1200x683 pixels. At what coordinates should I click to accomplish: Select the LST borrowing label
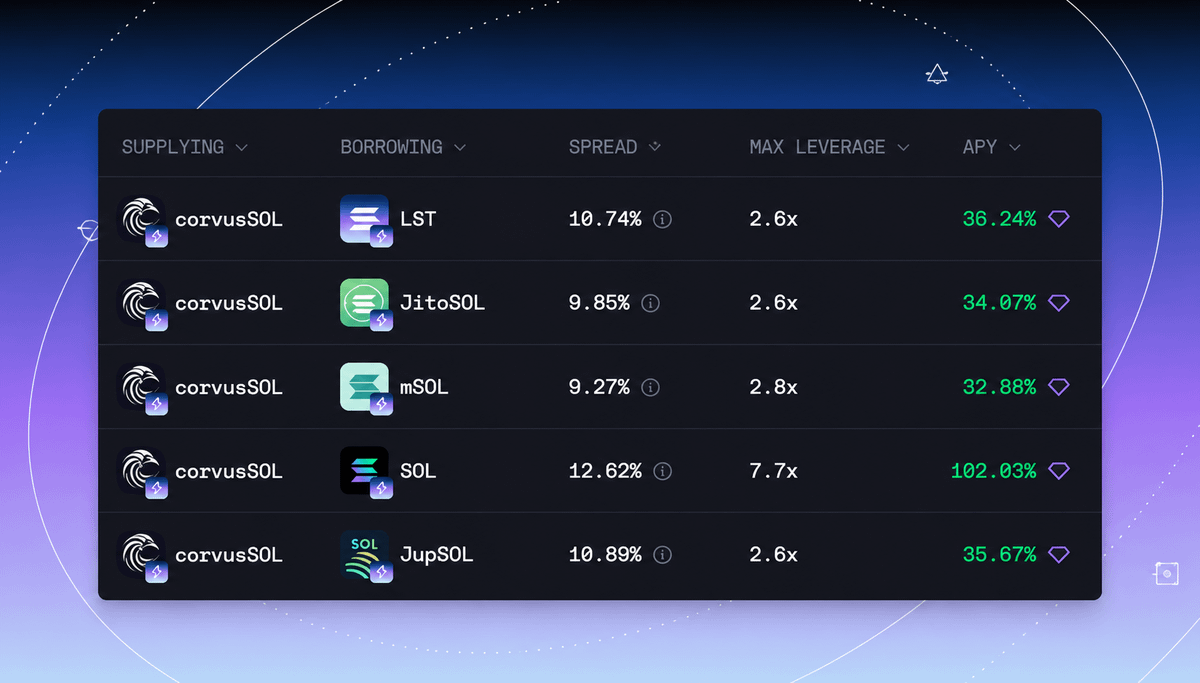pos(418,219)
